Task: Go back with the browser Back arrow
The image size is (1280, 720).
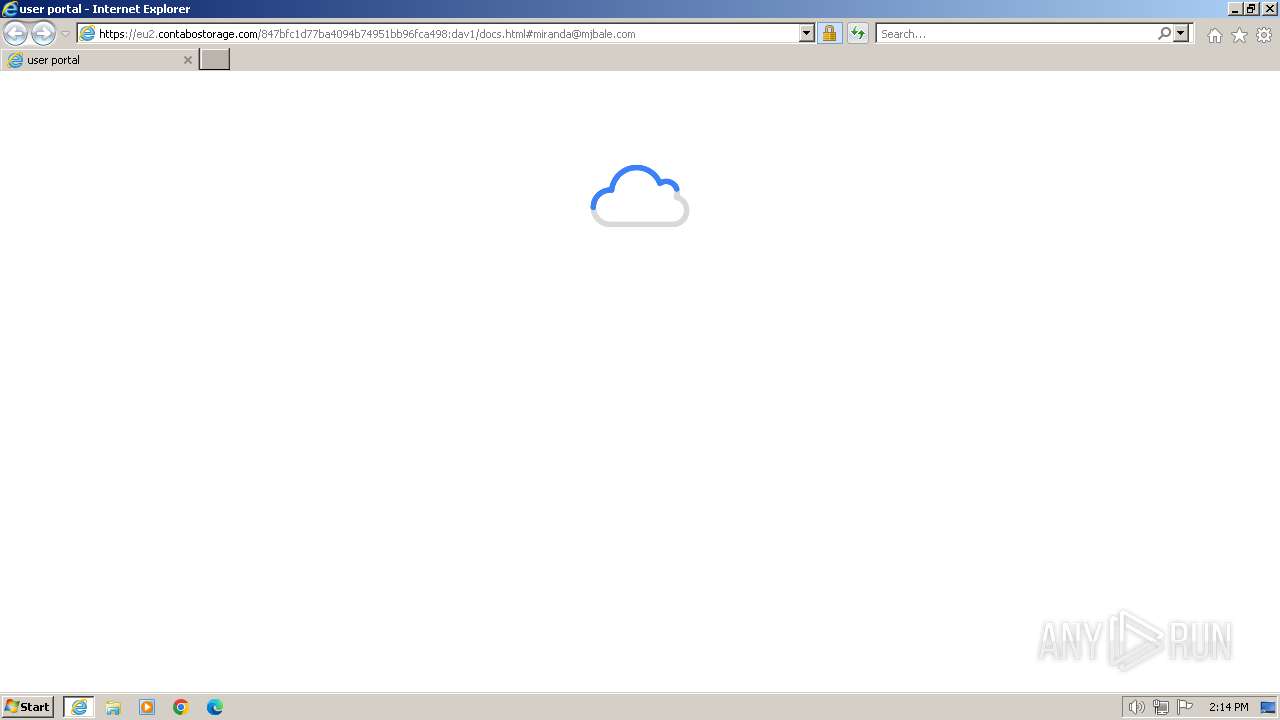Action: (x=15, y=34)
